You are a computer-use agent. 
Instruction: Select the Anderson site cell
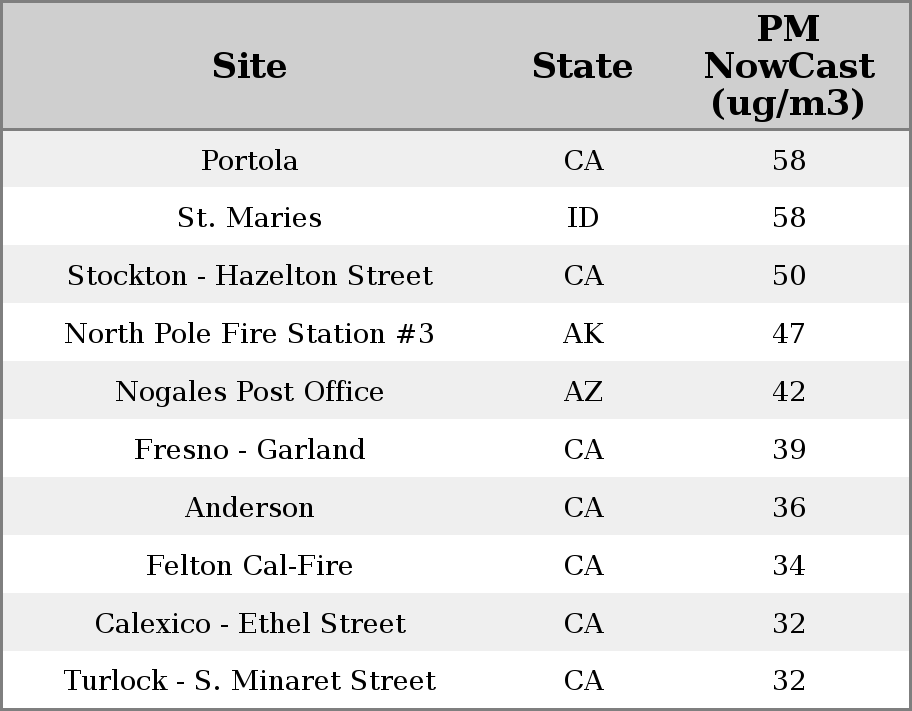pyautogui.click(x=249, y=508)
